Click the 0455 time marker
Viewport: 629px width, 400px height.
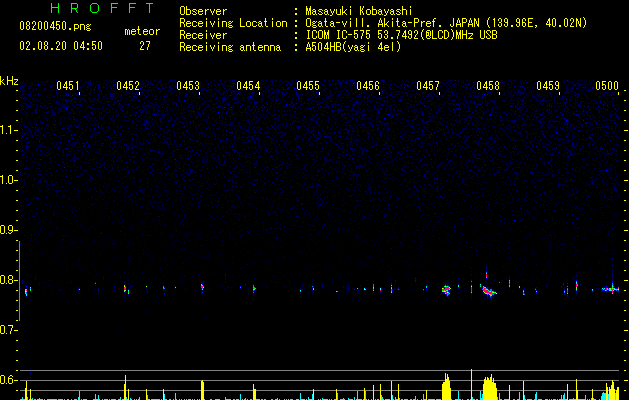pos(308,86)
